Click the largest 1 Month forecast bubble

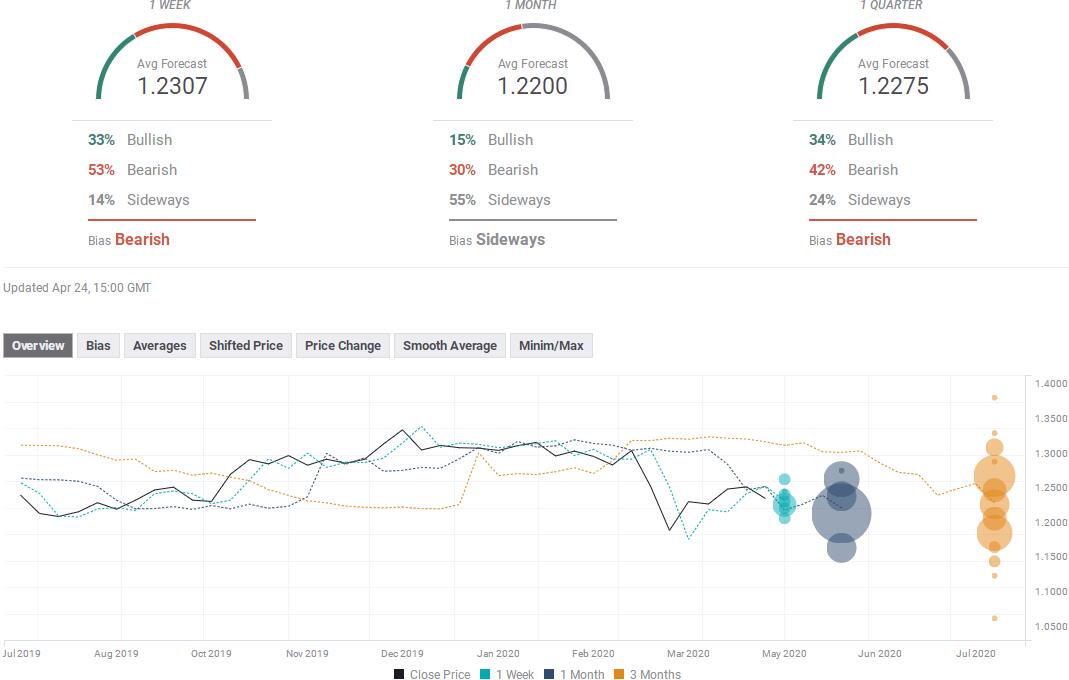click(841, 514)
